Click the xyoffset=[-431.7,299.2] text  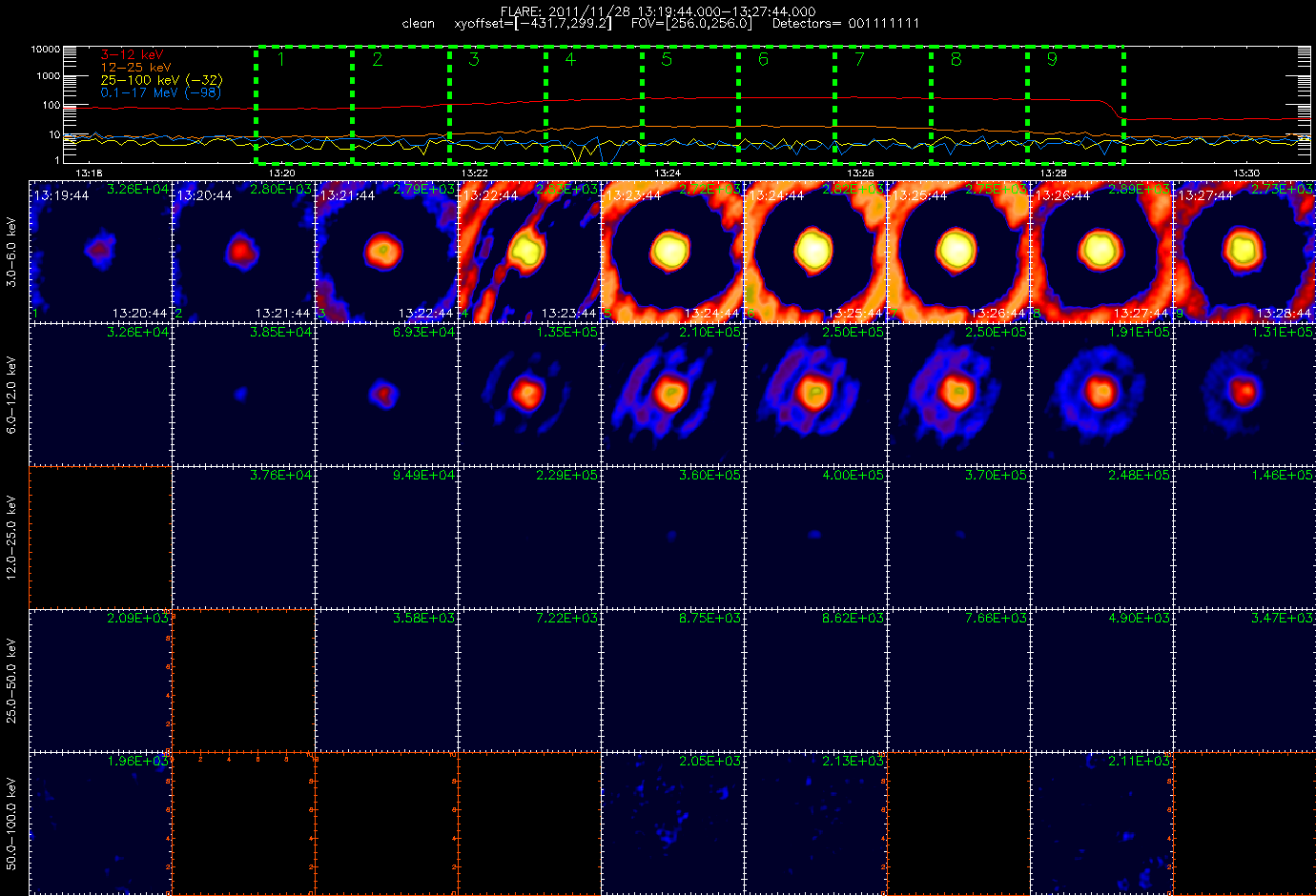533,24
